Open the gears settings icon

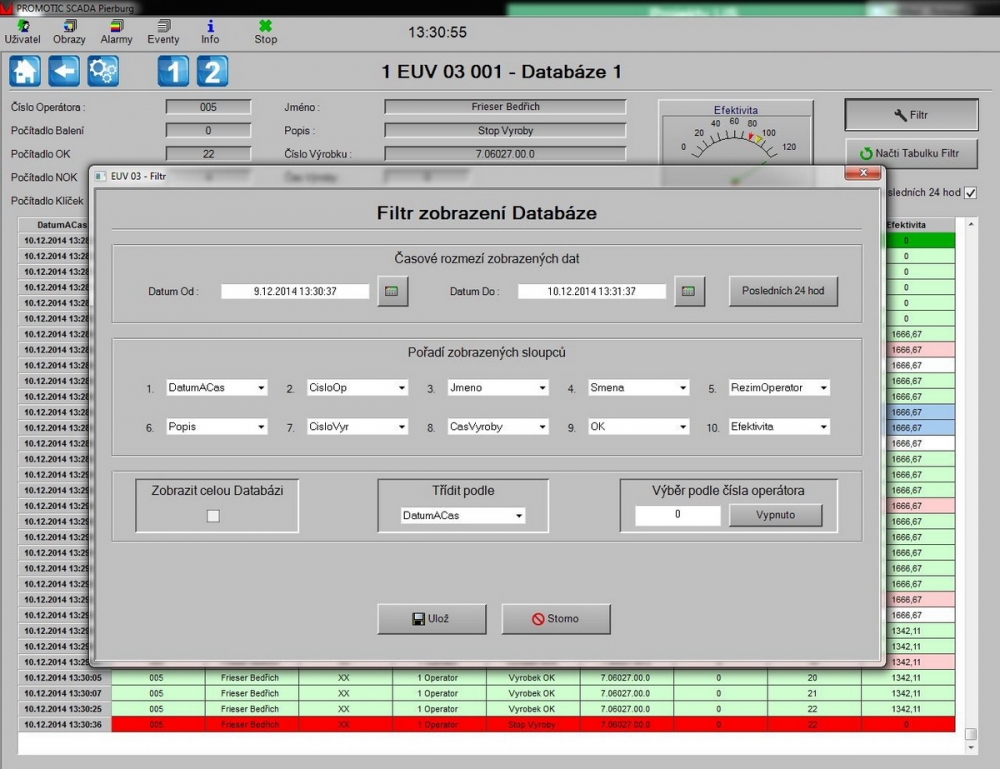point(103,71)
